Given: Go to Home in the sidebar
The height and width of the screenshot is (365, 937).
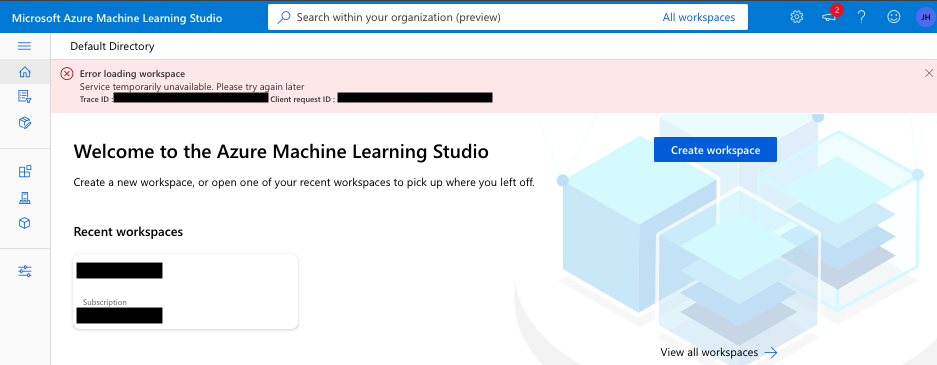Looking at the screenshot, I should [25, 72].
